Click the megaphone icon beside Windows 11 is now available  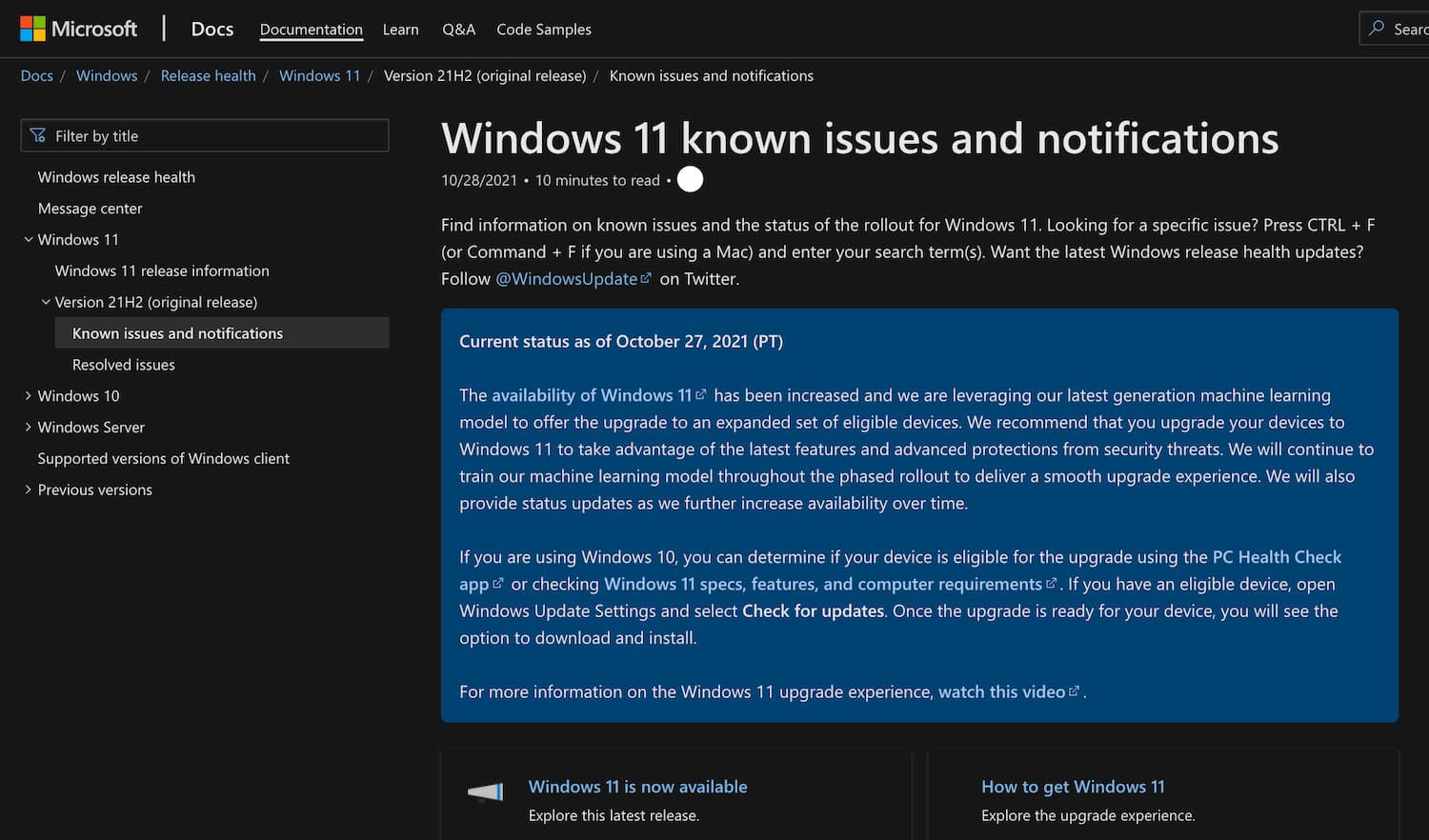click(486, 791)
